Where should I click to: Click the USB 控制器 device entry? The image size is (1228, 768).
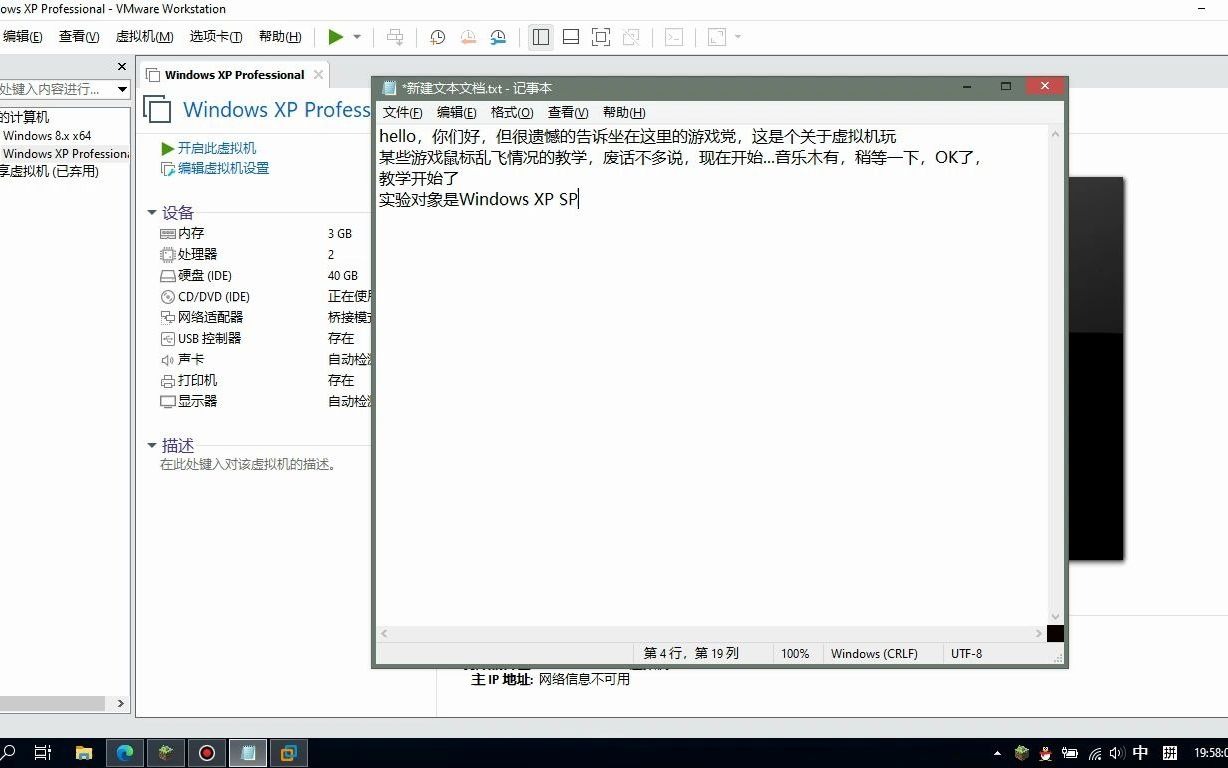tap(201, 338)
